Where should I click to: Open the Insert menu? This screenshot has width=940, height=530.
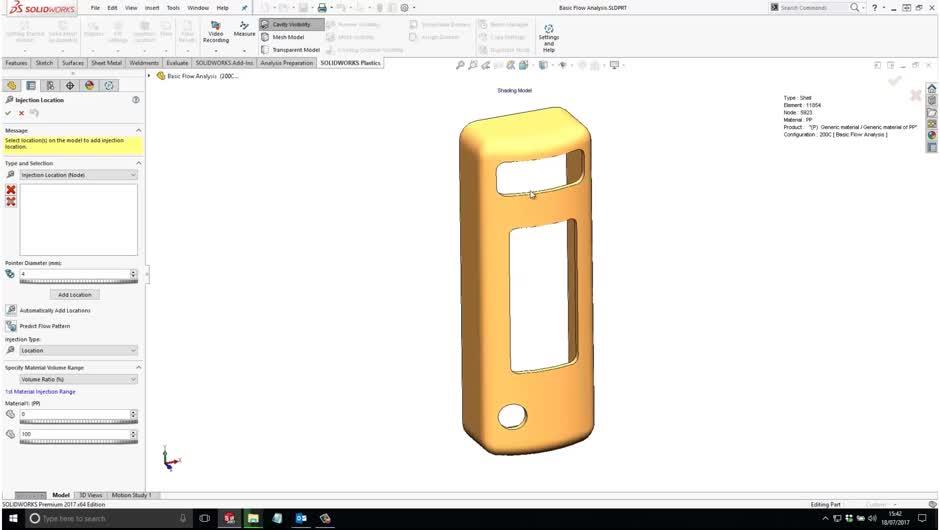(x=151, y=8)
